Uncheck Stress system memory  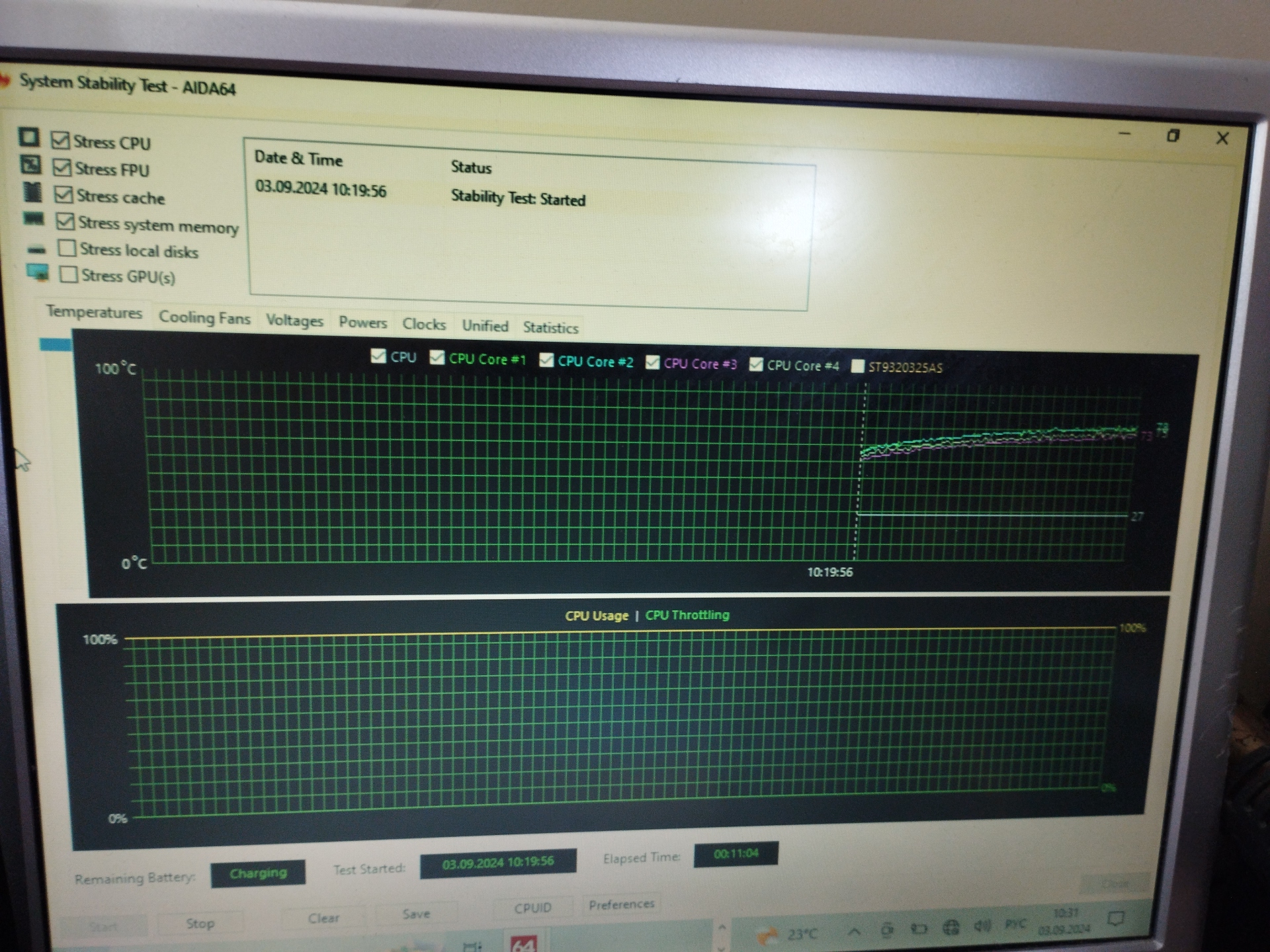pyautogui.click(x=65, y=221)
